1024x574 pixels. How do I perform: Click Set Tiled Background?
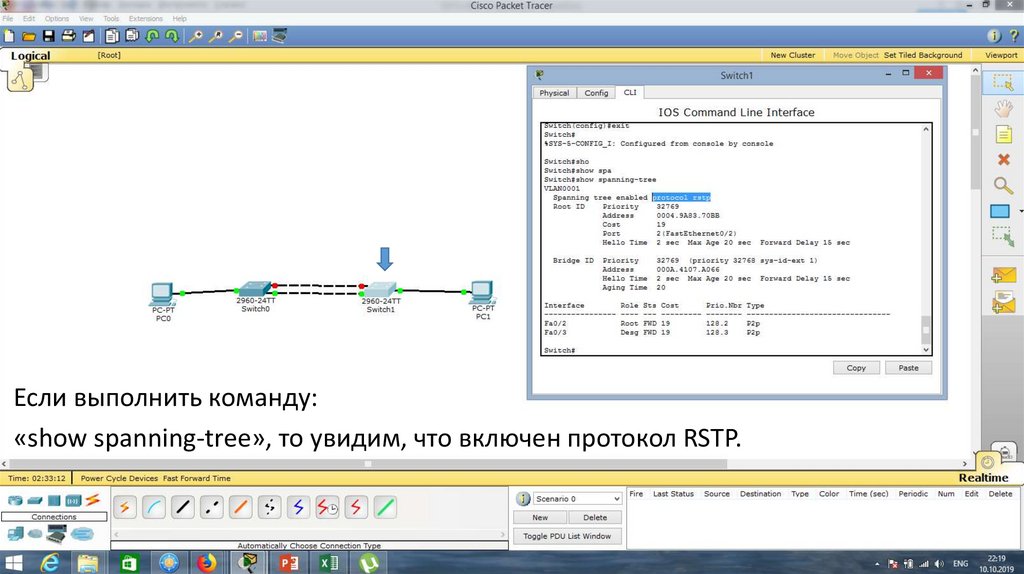923,55
